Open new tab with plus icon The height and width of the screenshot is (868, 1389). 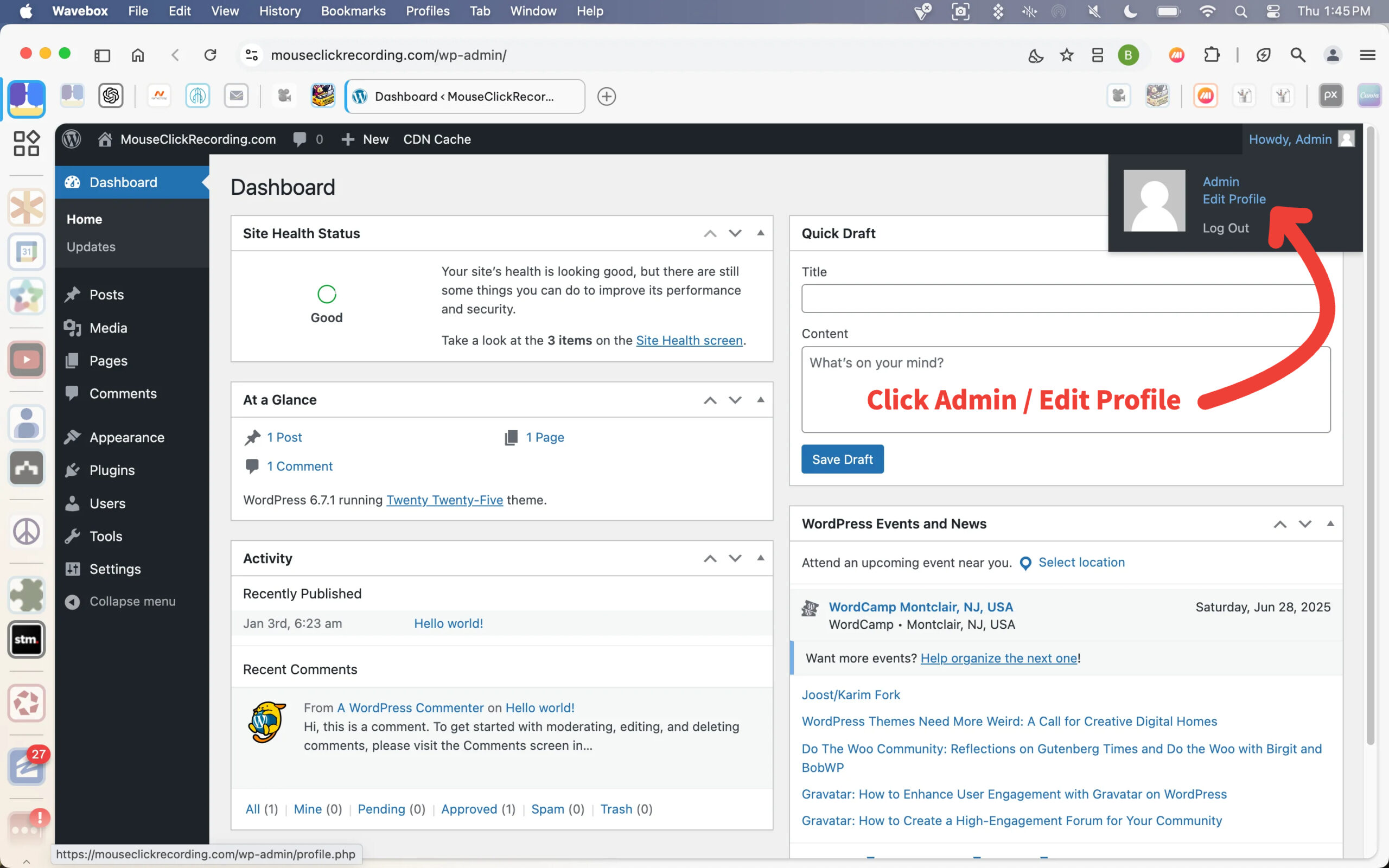click(606, 97)
